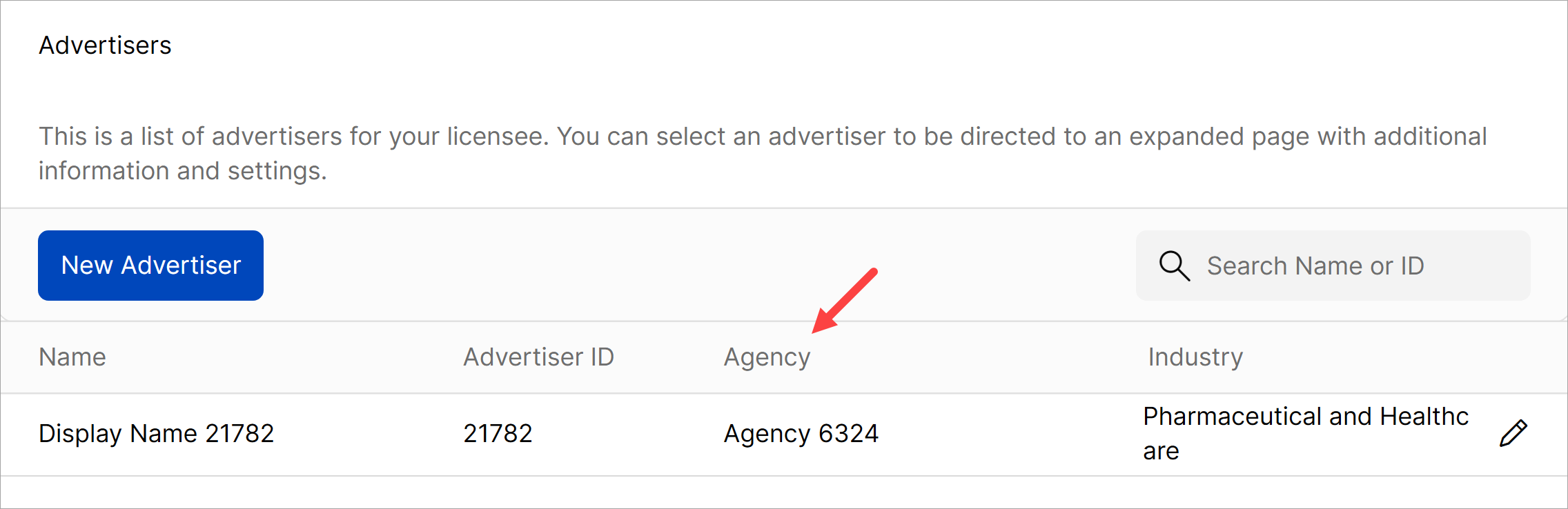Click the Pharmaceutical and Healthcare industry cell
Screen dimensions: 1568x509
(1305, 433)
